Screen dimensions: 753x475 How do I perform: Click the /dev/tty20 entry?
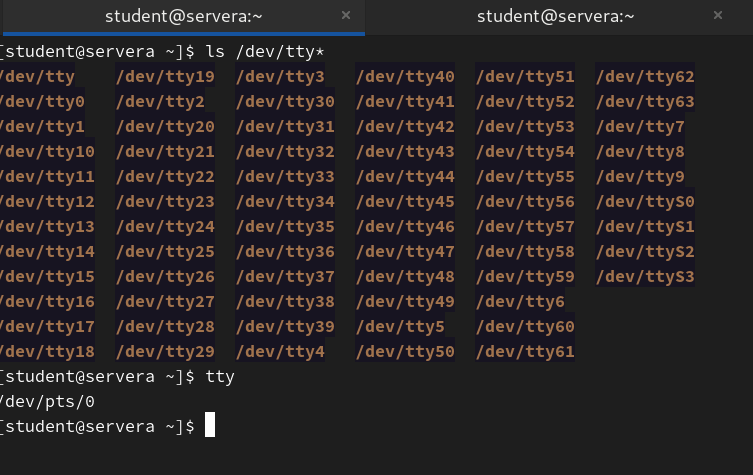click(165, 126)
